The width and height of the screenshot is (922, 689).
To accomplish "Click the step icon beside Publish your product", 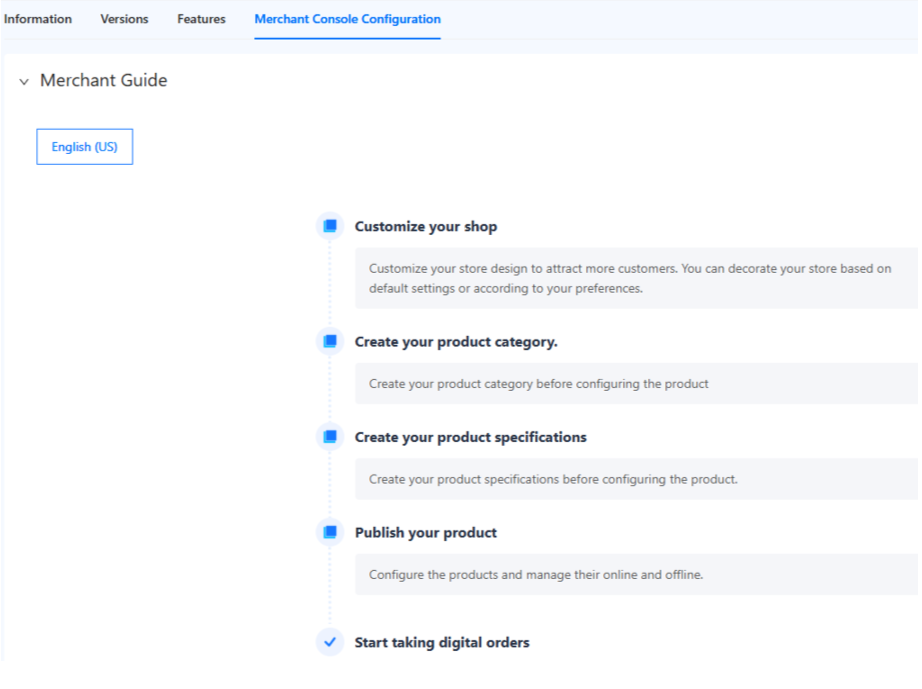I will (330, 533).
